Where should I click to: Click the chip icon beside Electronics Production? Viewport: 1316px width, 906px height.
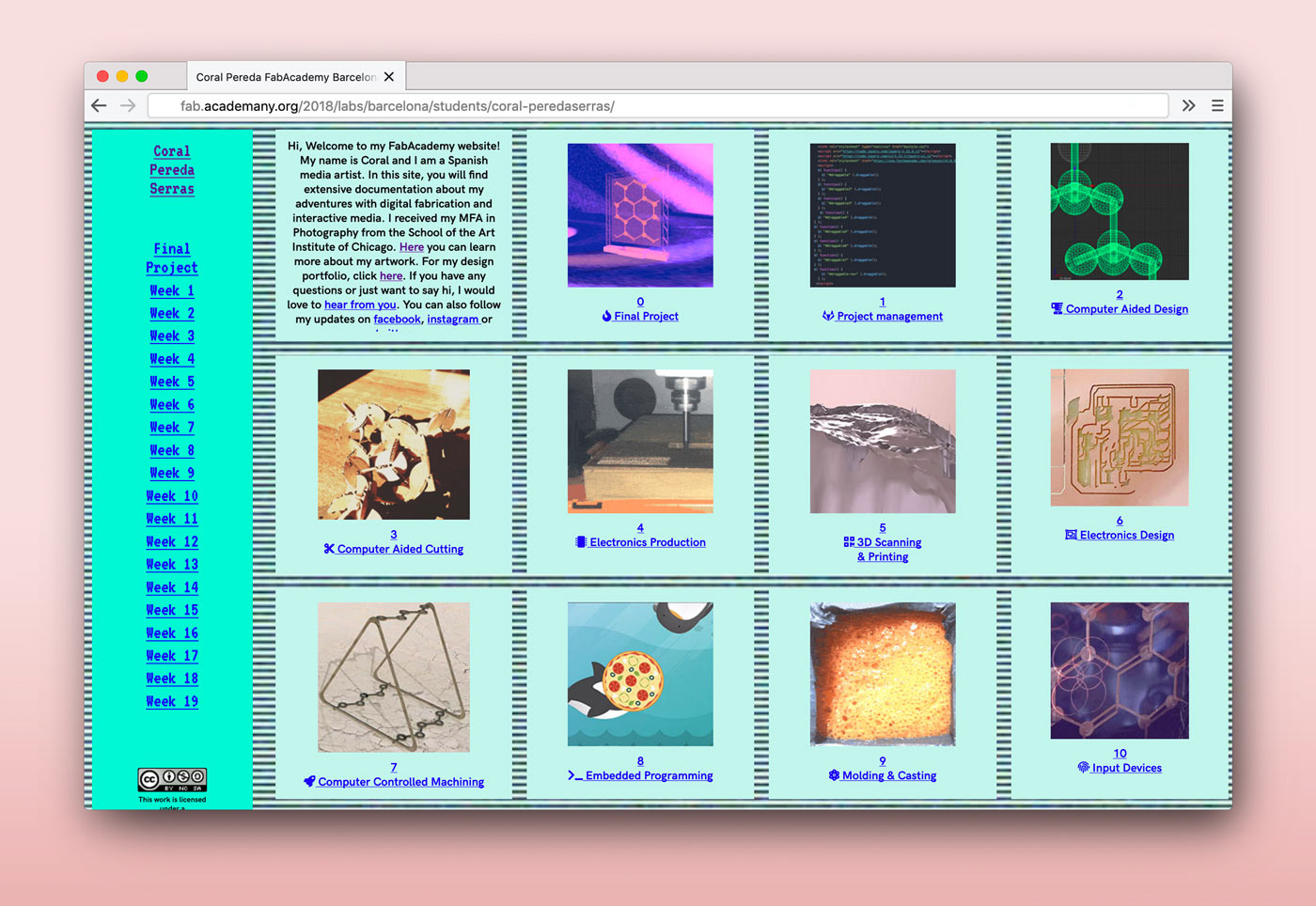pos(581,542)
